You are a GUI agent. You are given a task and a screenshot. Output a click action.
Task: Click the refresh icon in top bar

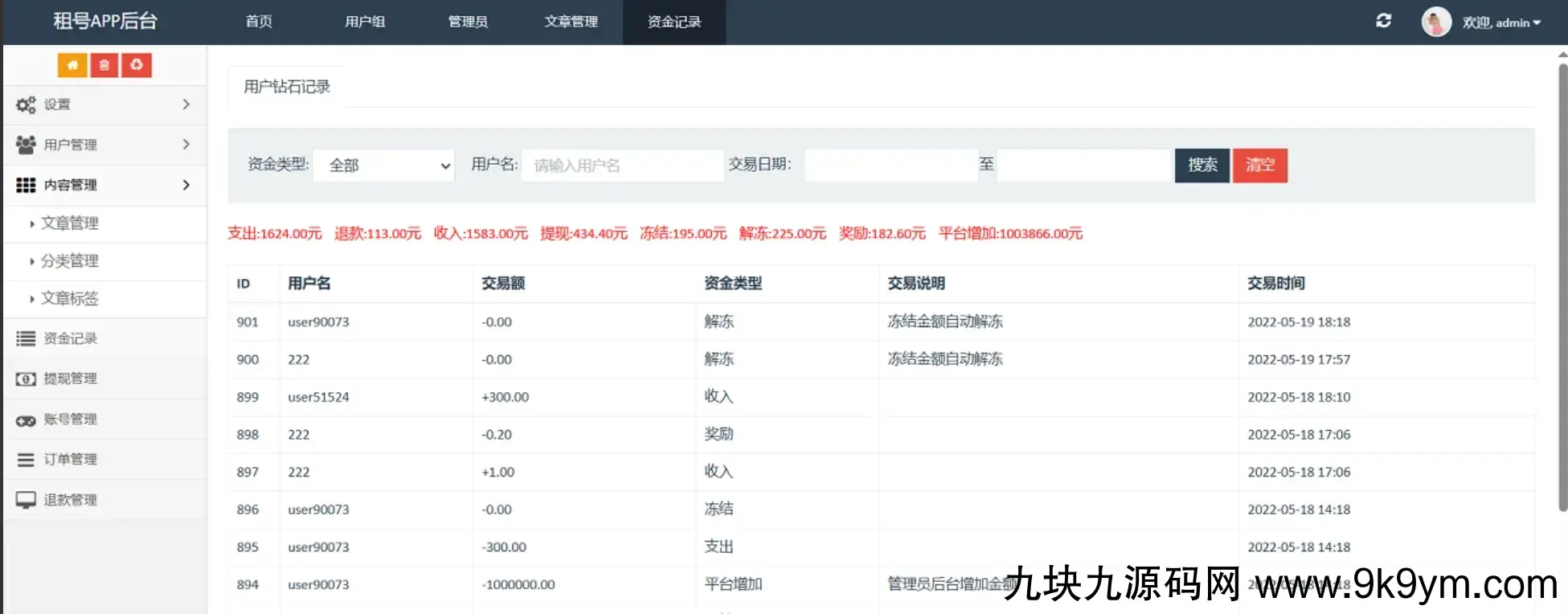tap(1383, 21)
